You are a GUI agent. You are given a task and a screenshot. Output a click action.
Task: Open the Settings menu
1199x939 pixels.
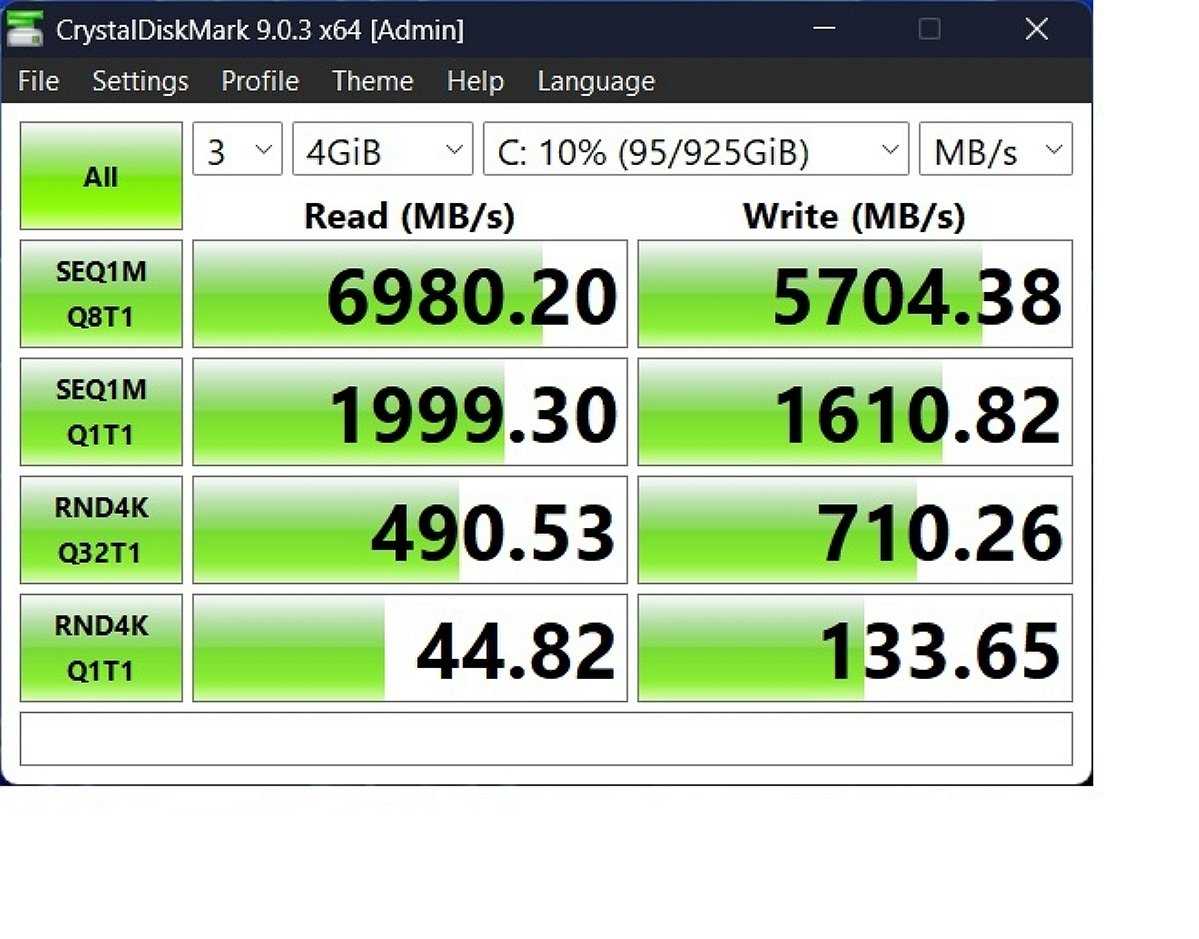[140, 81]
